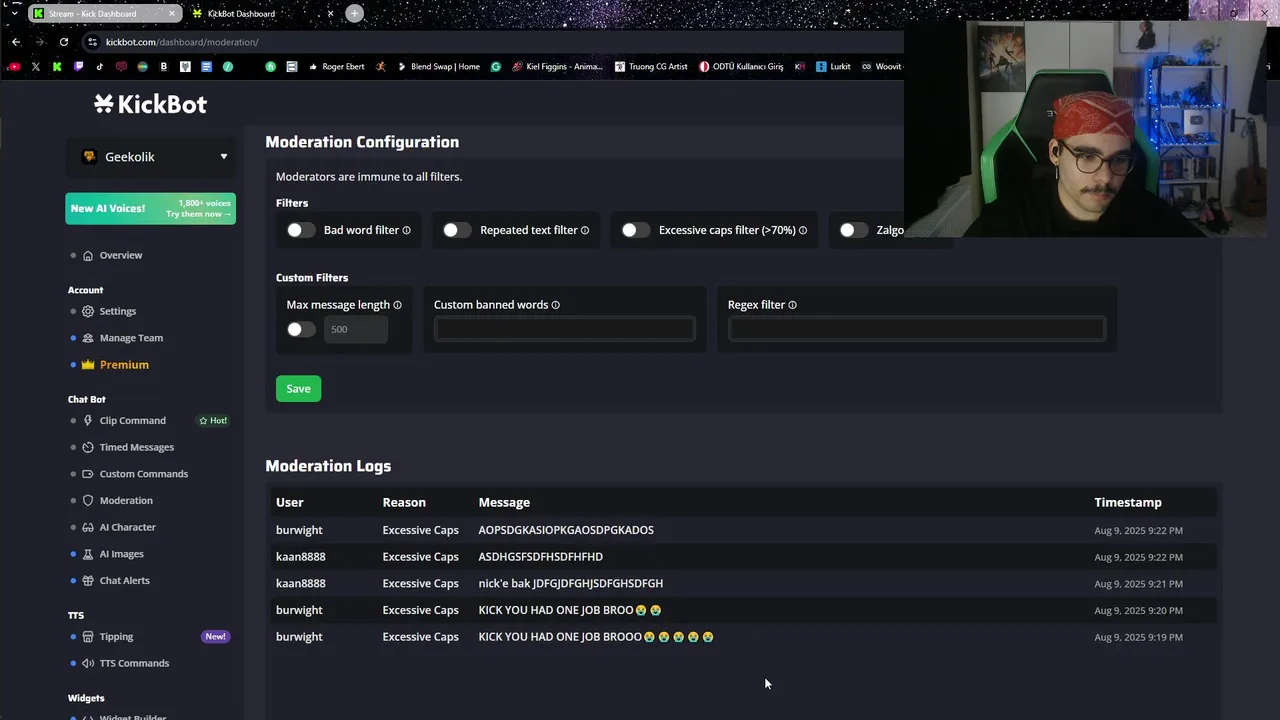Enable the Repeated text filter toggle

point(457,230)
